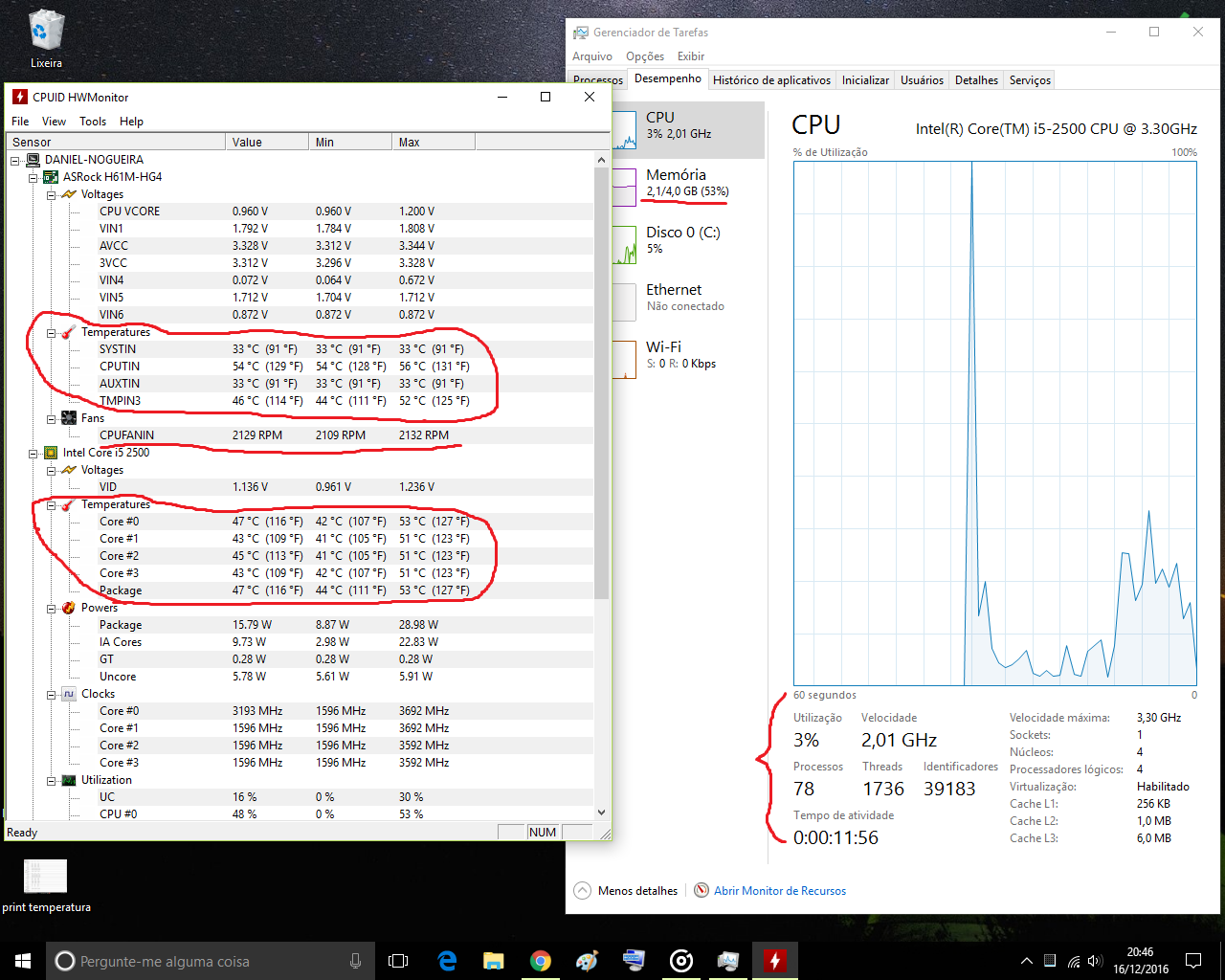Collapse the DANIEL-NOGUEIRA root node
This screenshot has width=1225, height=980.
15,160
